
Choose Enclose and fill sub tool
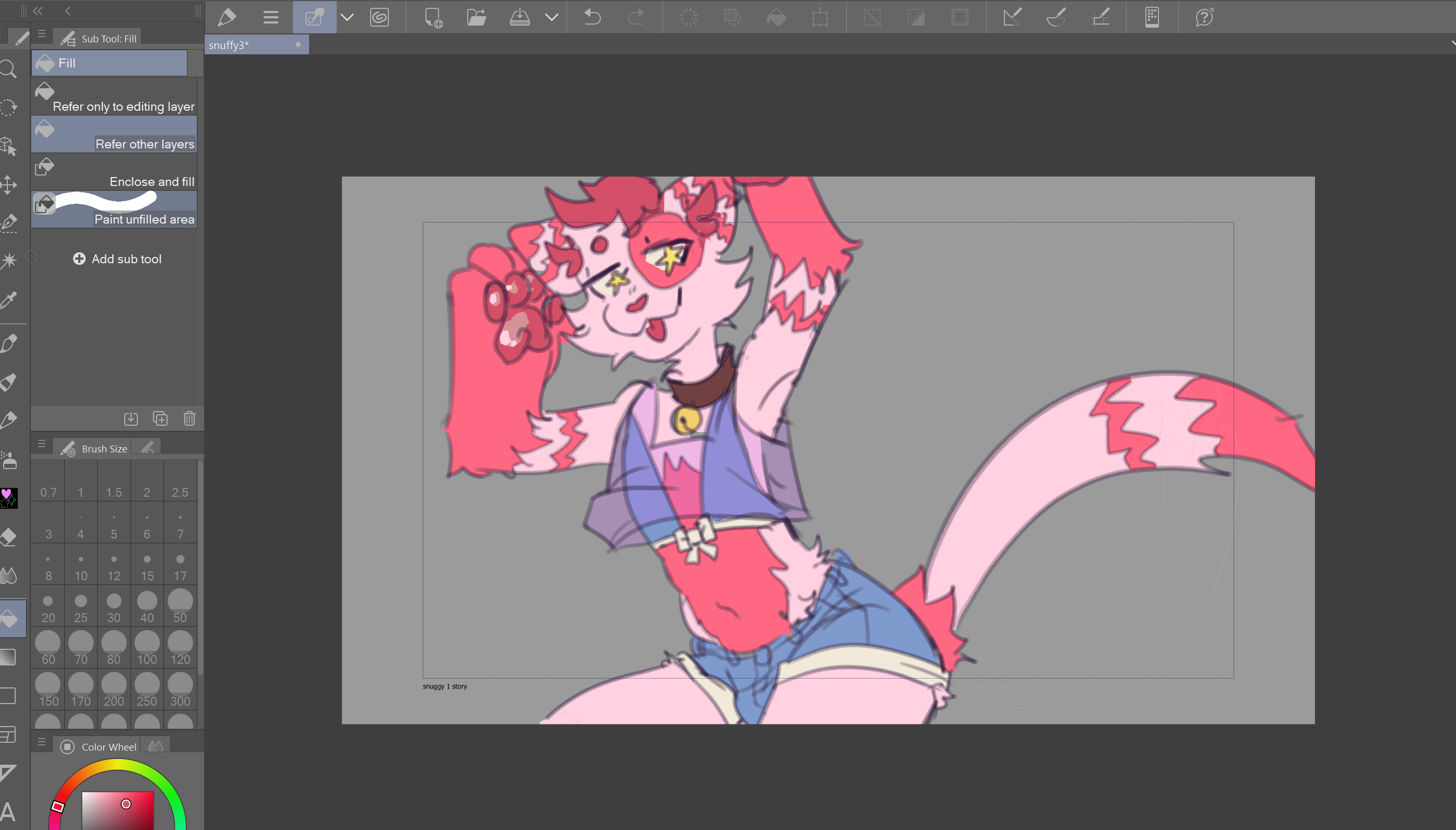point(114,172)
